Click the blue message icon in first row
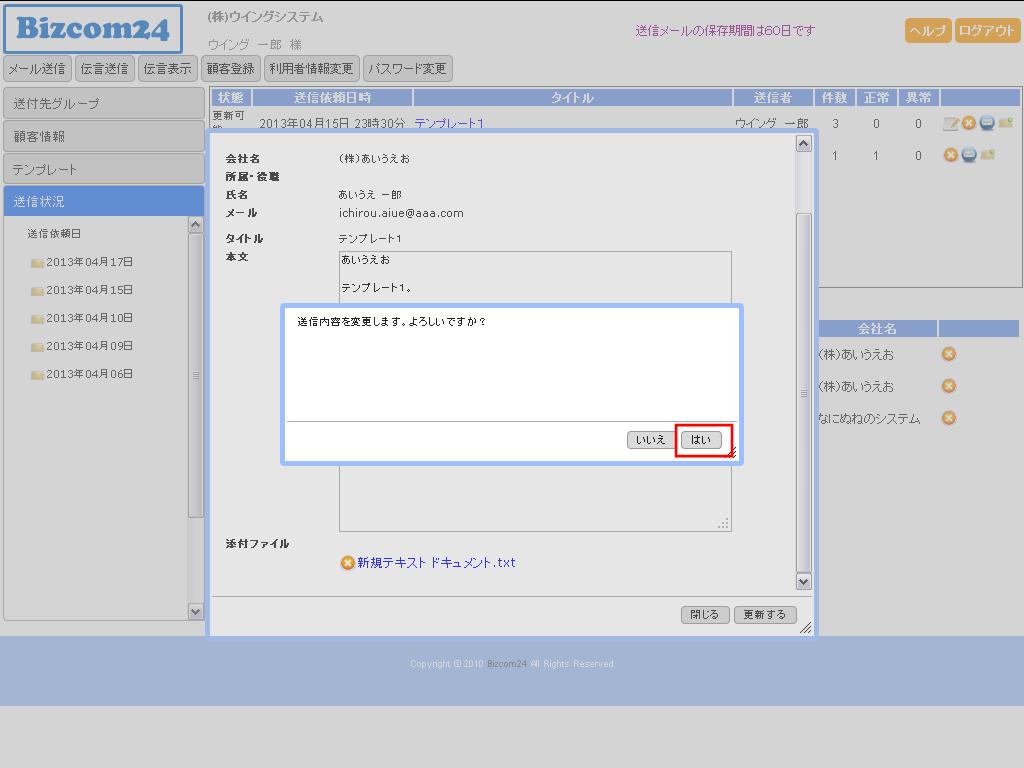Screen dimensions: 1024x768 click(987, 123)
